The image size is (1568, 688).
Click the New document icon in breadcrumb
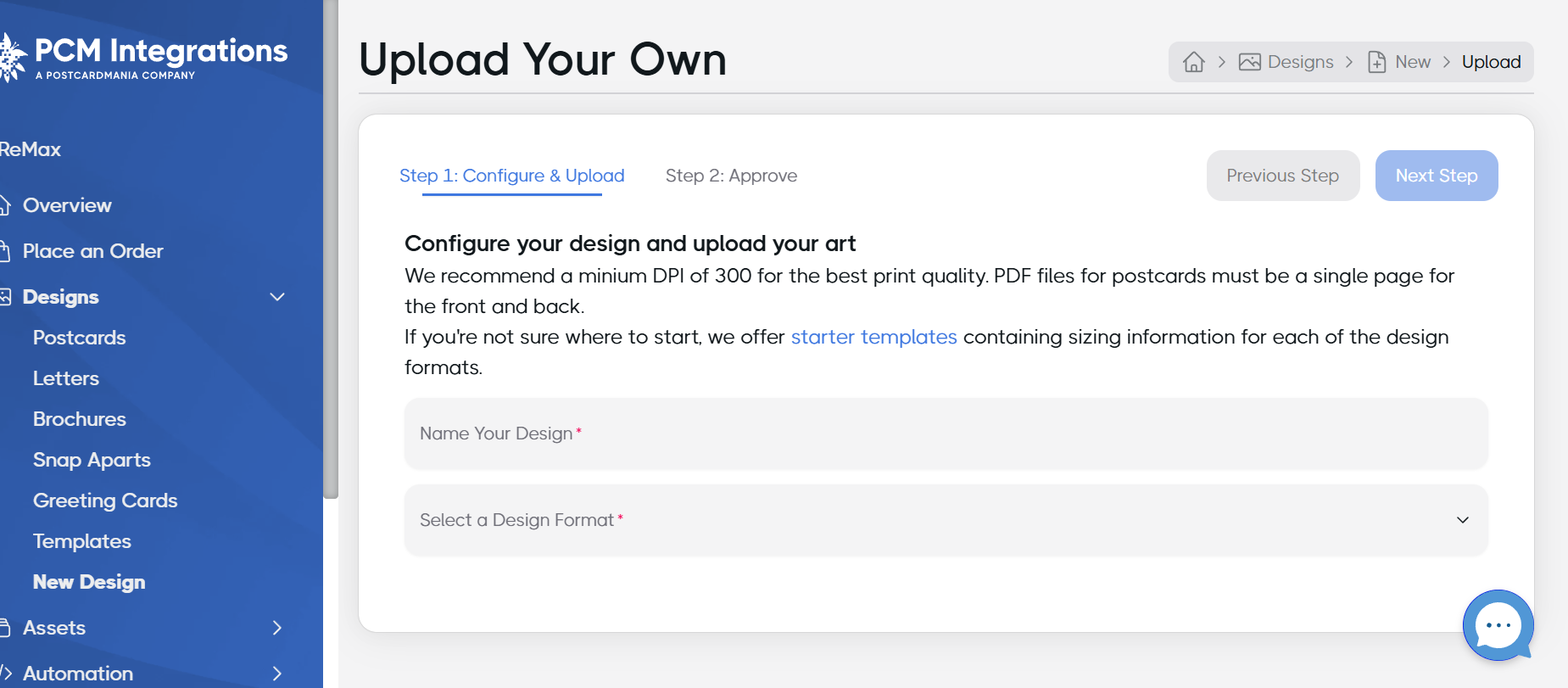[x=1376, y=62]
